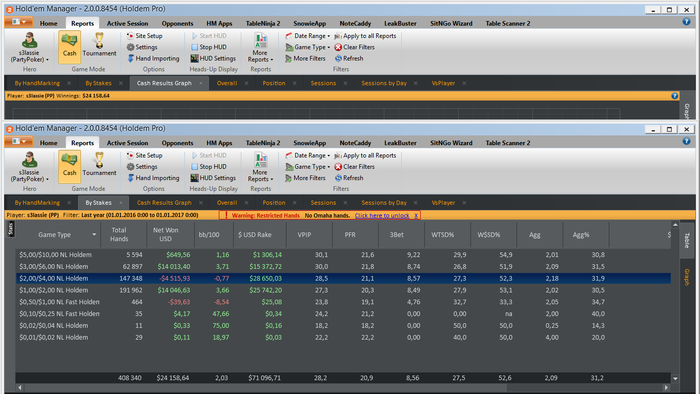Close the By Stakes tab in lower window
Image resolution: width=700 pixels, height=394 pixels.
121,203
